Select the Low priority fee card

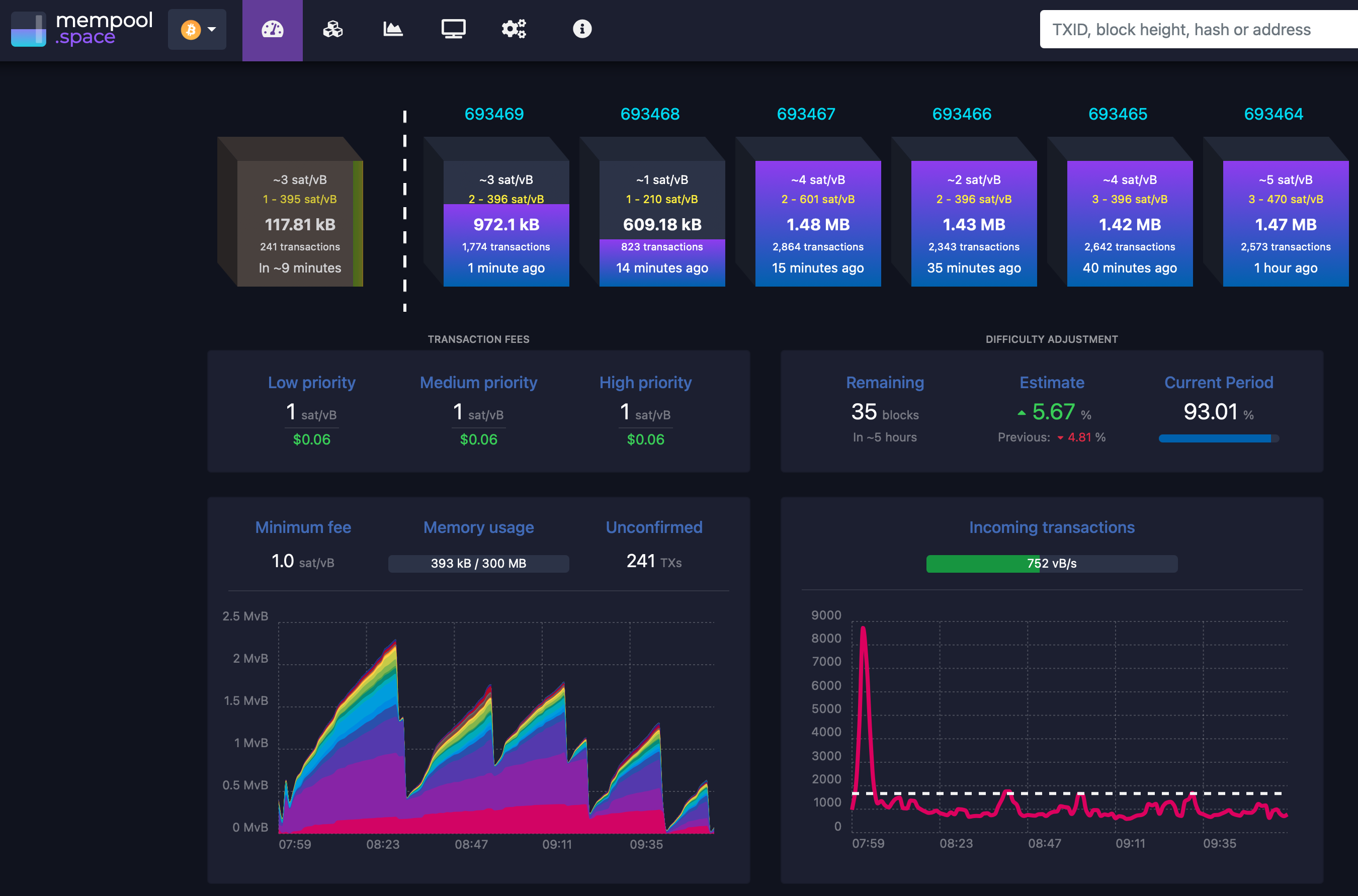coord(311,410)
